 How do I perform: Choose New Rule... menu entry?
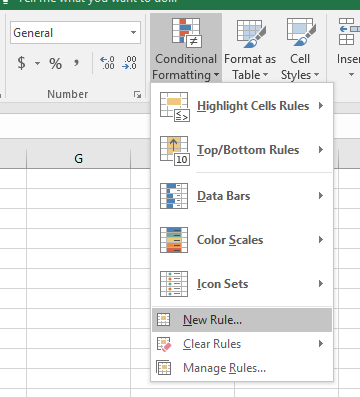242,320
